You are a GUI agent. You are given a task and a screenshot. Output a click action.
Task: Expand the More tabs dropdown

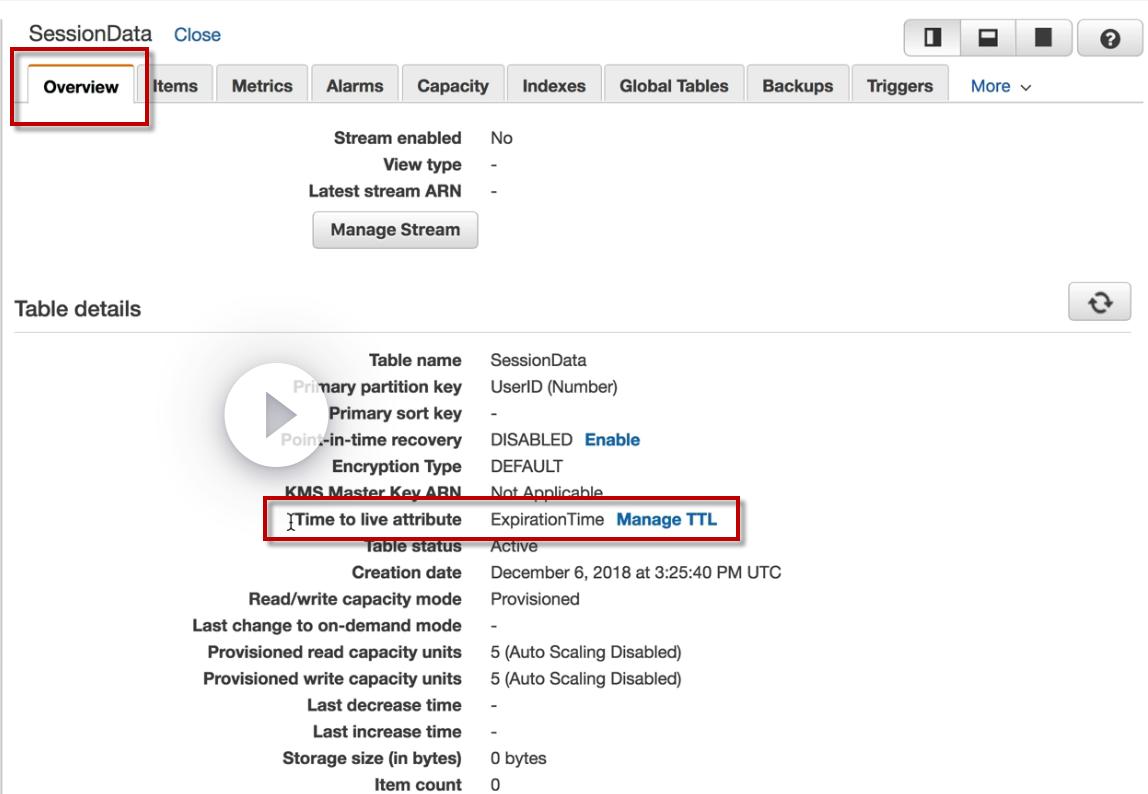tap(1000, 86)
